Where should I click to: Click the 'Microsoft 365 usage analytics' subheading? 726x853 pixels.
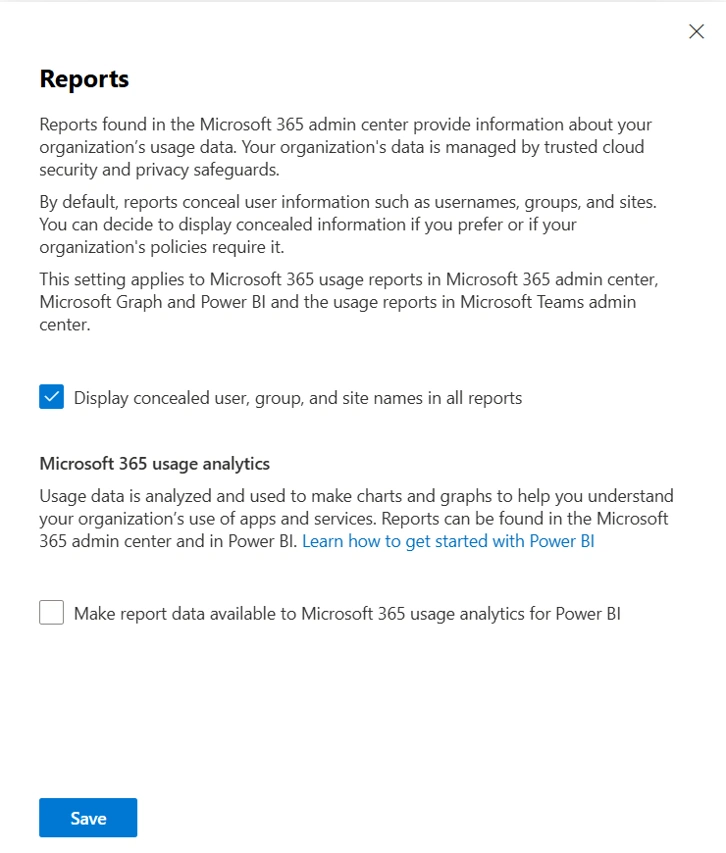(154, 463)
